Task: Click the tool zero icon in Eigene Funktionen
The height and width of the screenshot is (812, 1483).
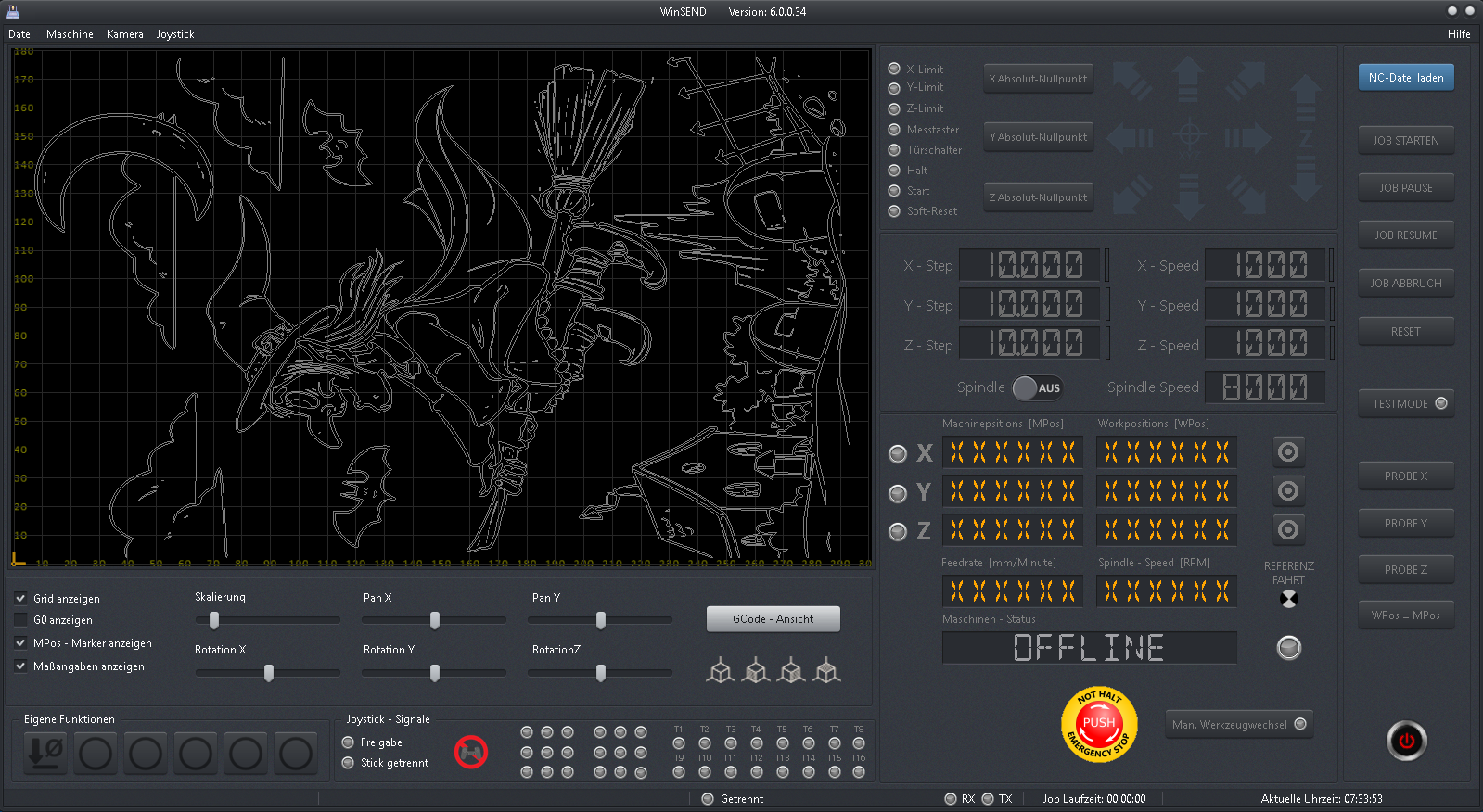Action: click(45, 753)
